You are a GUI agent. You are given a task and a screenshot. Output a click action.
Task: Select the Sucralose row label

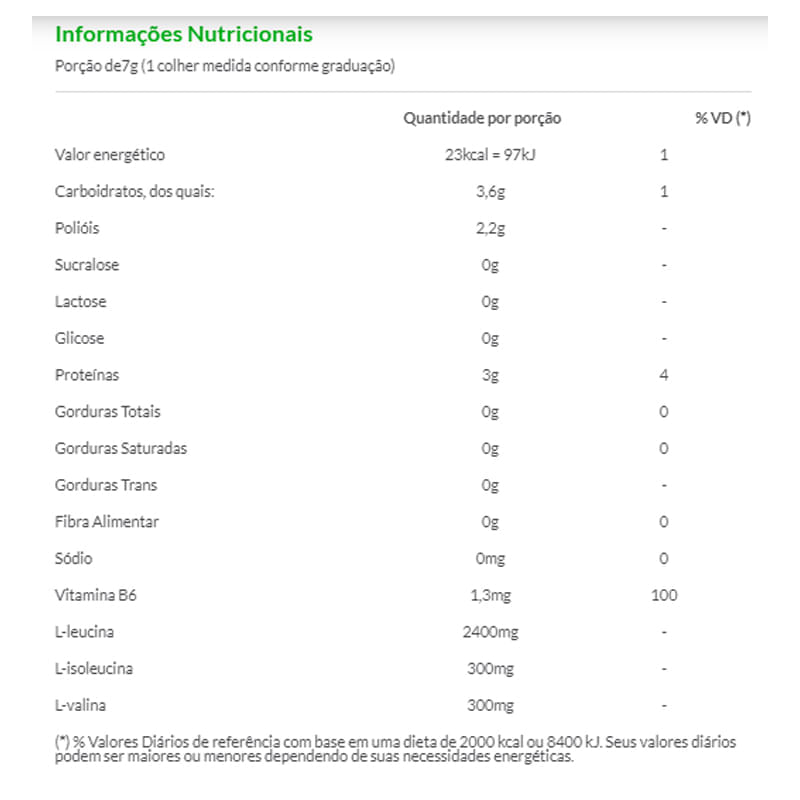click(87, 265)
